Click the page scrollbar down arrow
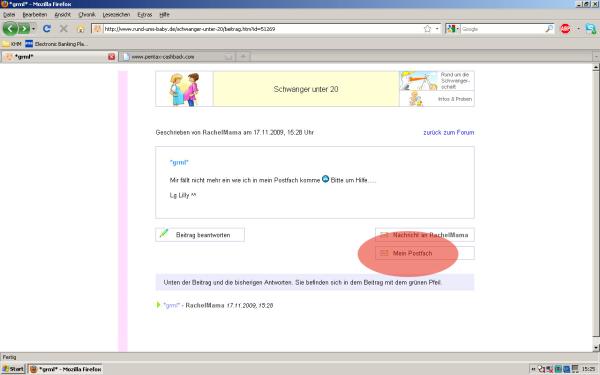Screen dimensions: 600x375 596,347
